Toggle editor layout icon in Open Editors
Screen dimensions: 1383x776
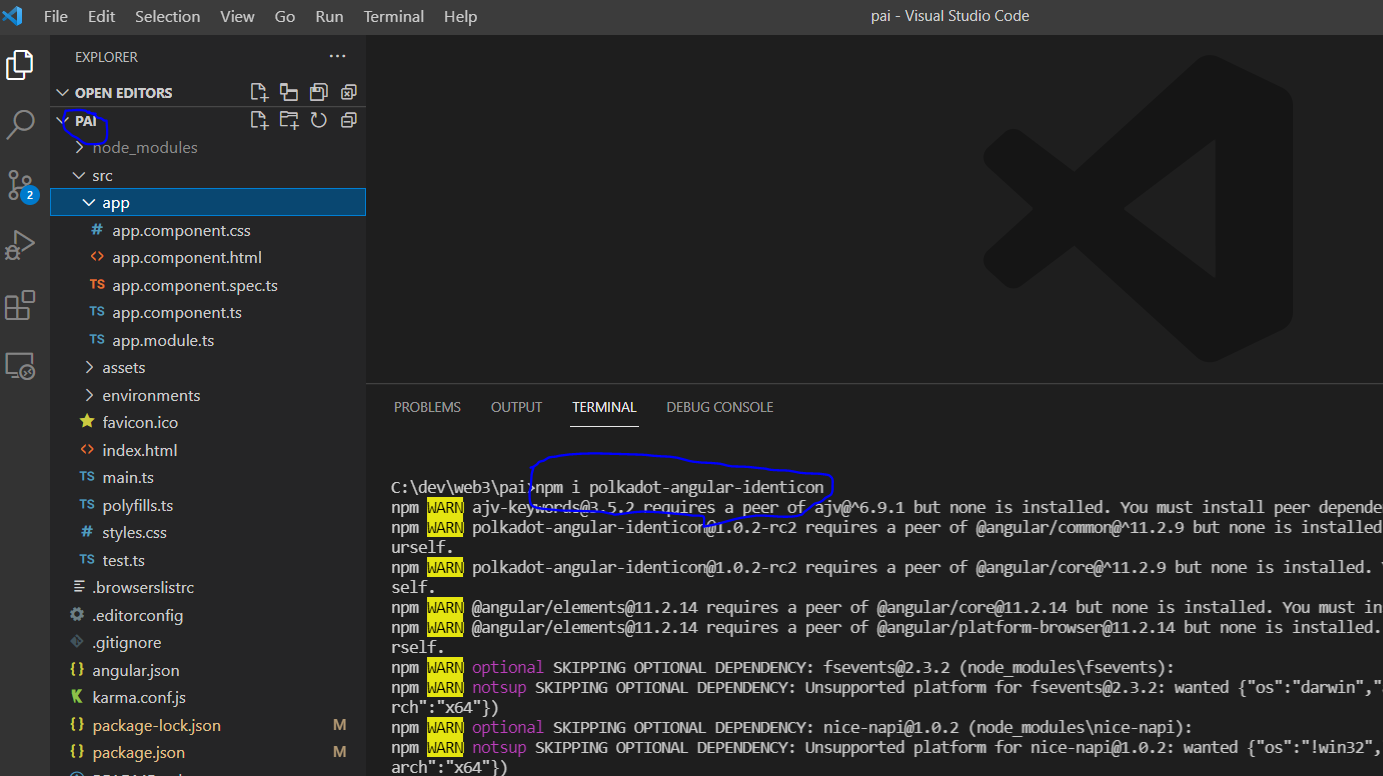[289, 92]
